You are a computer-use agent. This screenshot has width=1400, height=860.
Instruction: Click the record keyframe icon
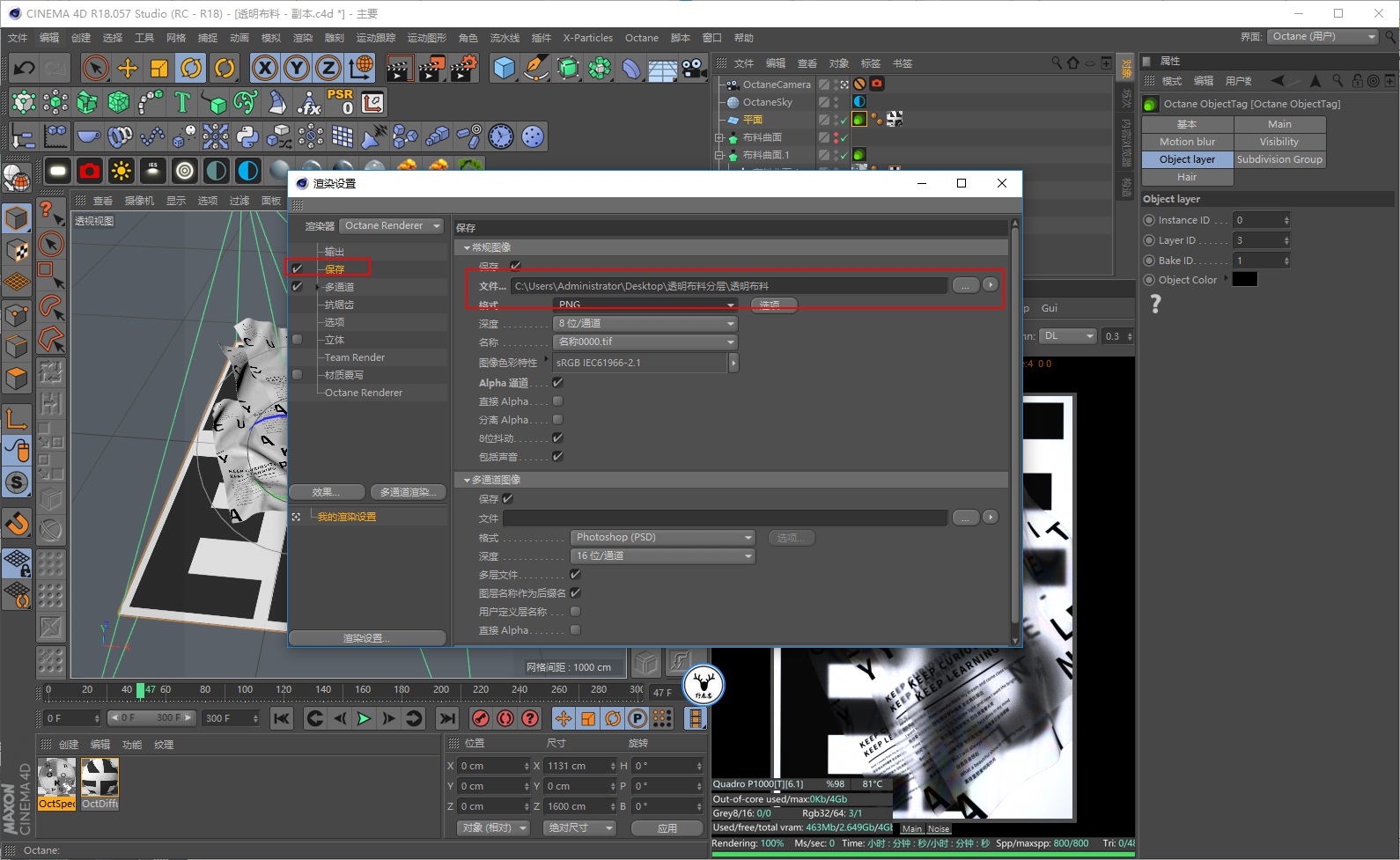pyautogui.click(x=481, y=718)
